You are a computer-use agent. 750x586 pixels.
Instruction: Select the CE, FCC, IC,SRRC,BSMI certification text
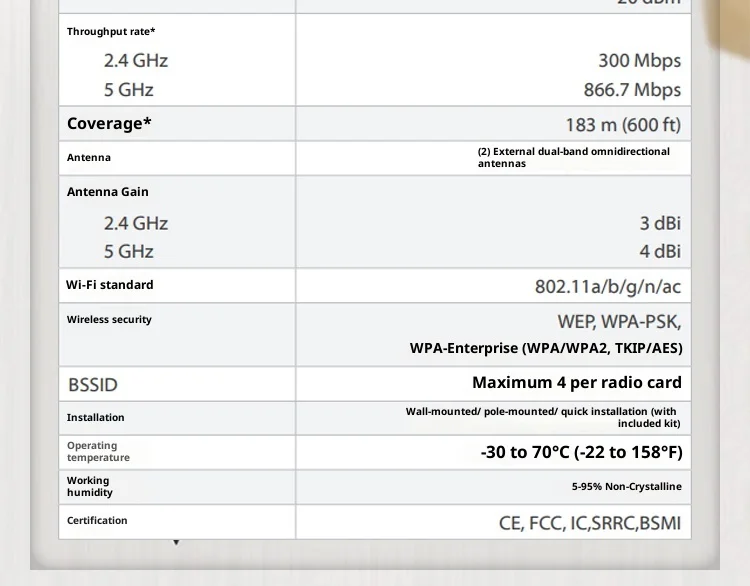pyautogui.click(x=589, y=522)
